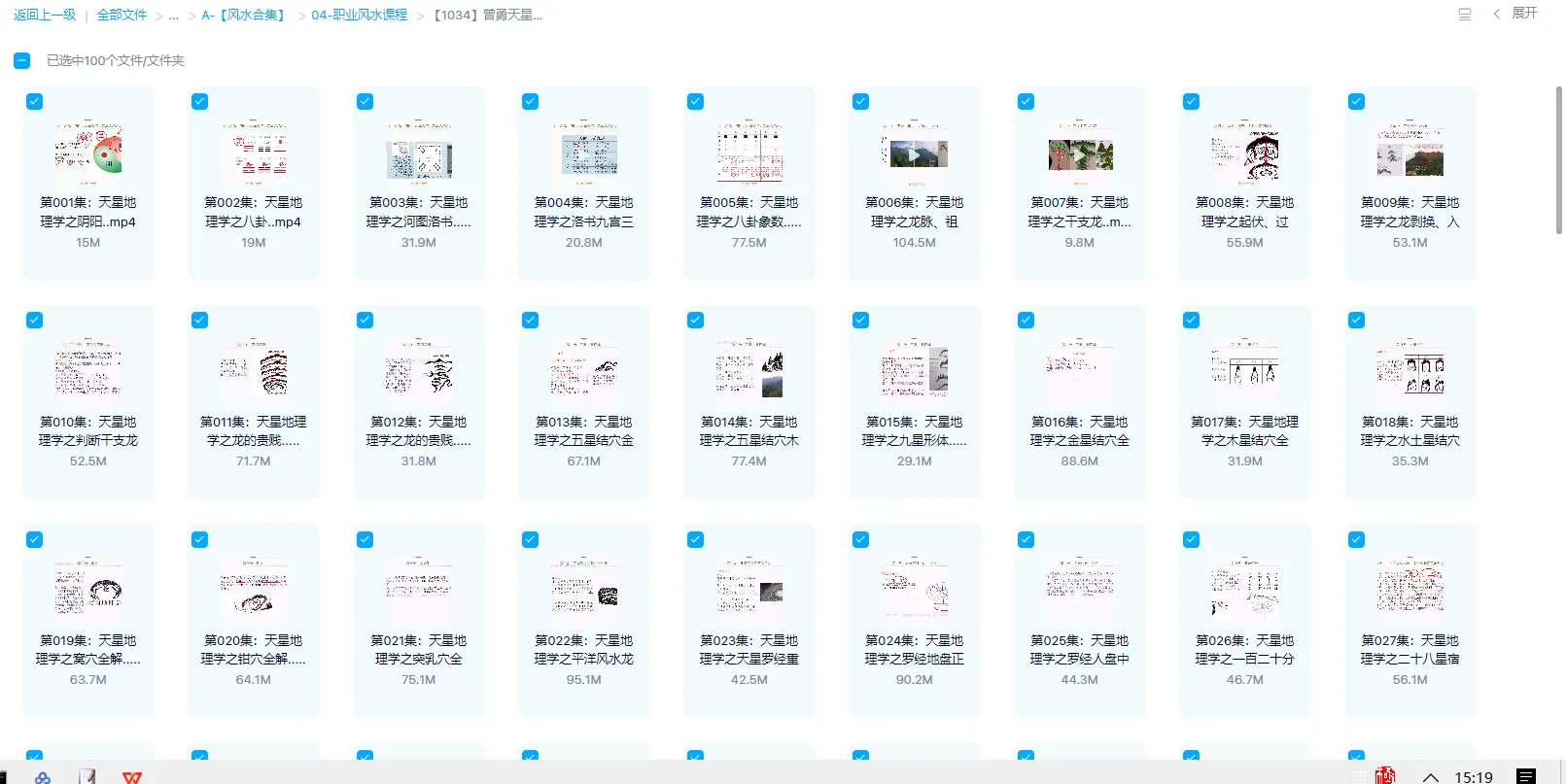Image resolution: width=1566 pixels, height=784 pixels.
Task: Open the 第001集 video thumbnail
Action: (x=88, y=153)
